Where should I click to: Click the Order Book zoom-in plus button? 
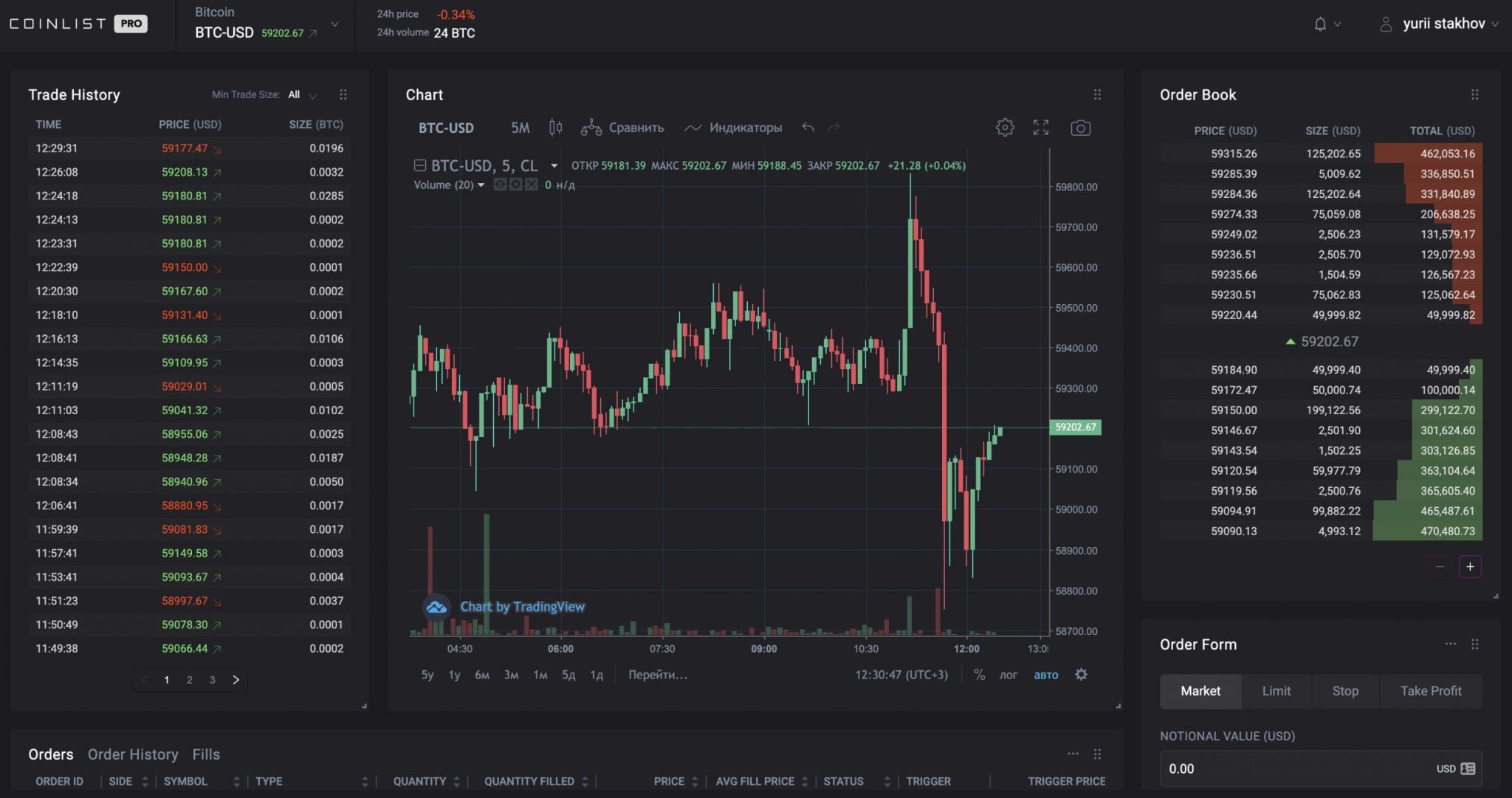(x=1469, y=567)
